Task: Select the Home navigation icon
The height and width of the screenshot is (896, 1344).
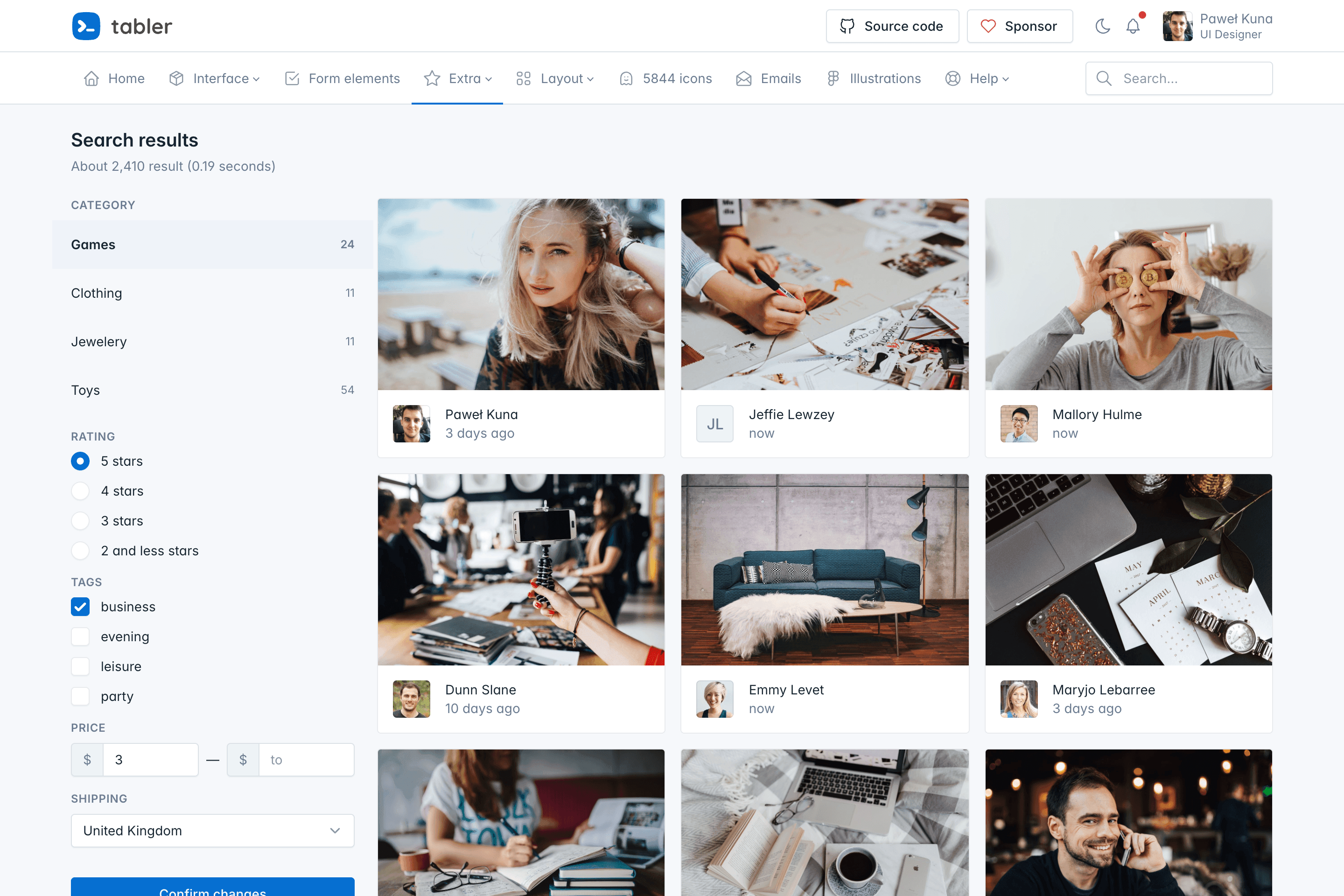Action: pyautogui.click(x=91, y=78)
